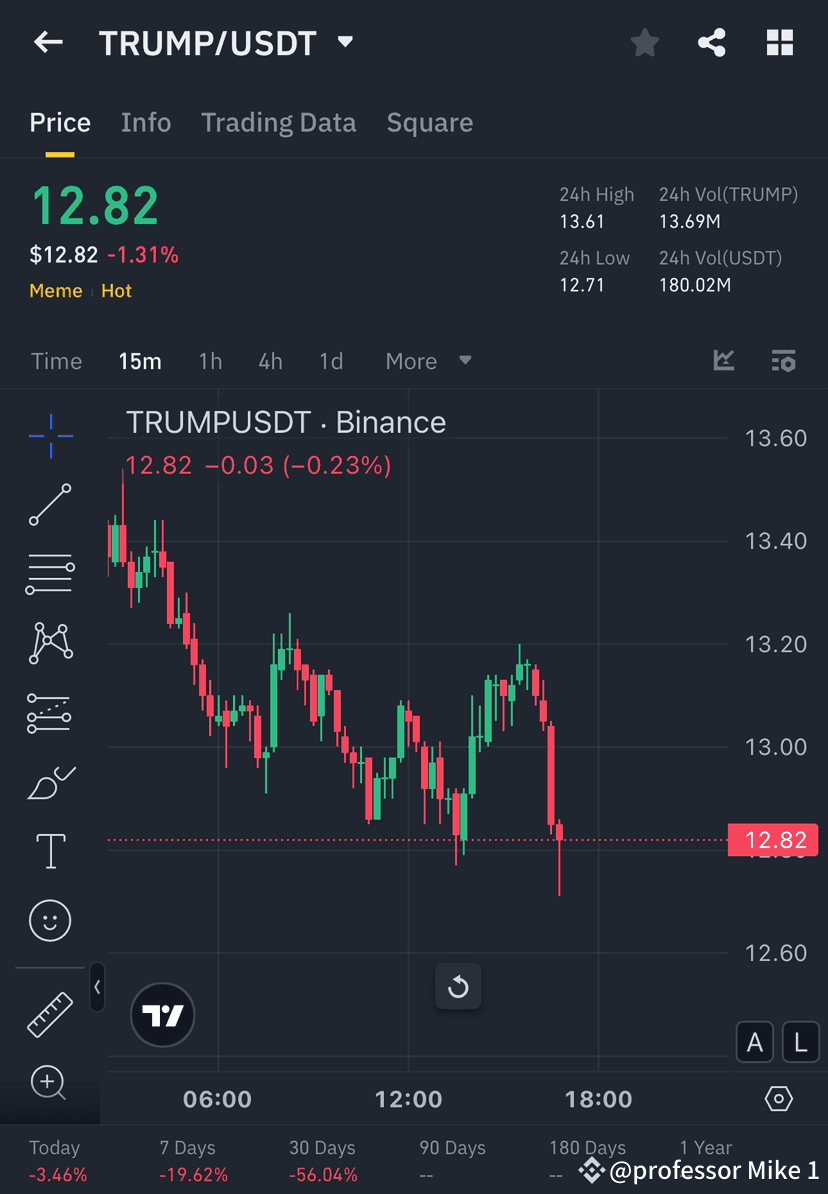Switch to the 1h timeframe

[210, 361]
